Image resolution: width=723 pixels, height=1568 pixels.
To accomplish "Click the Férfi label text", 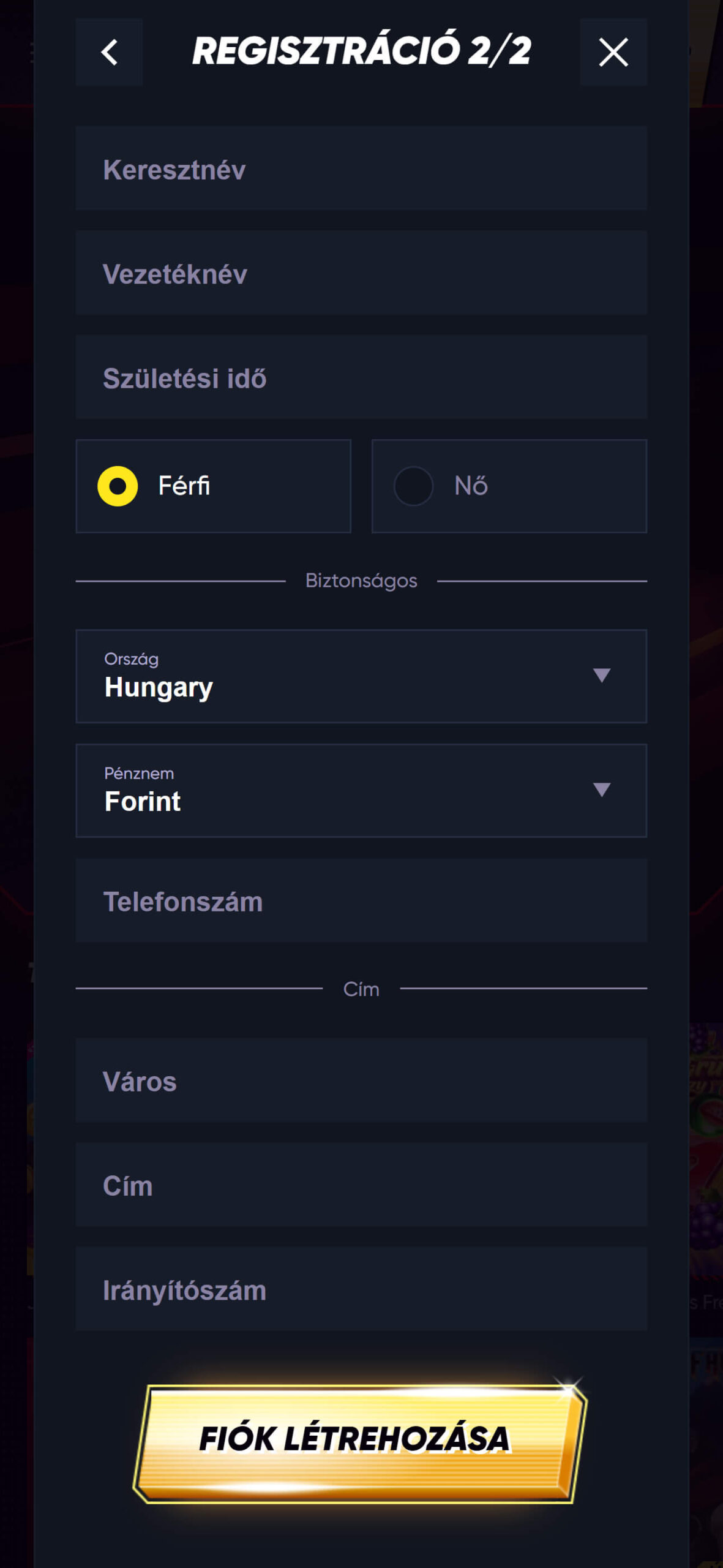I will point(184,486).
